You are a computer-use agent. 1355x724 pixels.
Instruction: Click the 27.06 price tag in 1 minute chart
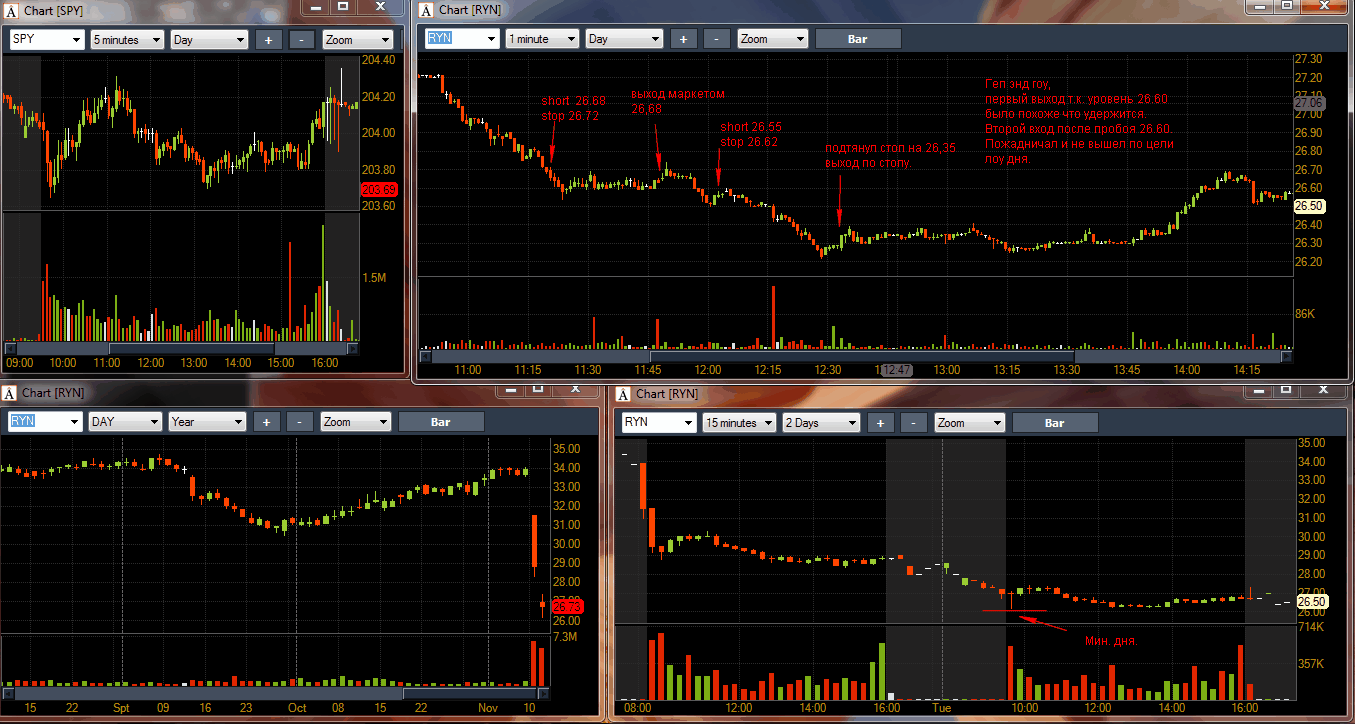[x=1309, y=103]
